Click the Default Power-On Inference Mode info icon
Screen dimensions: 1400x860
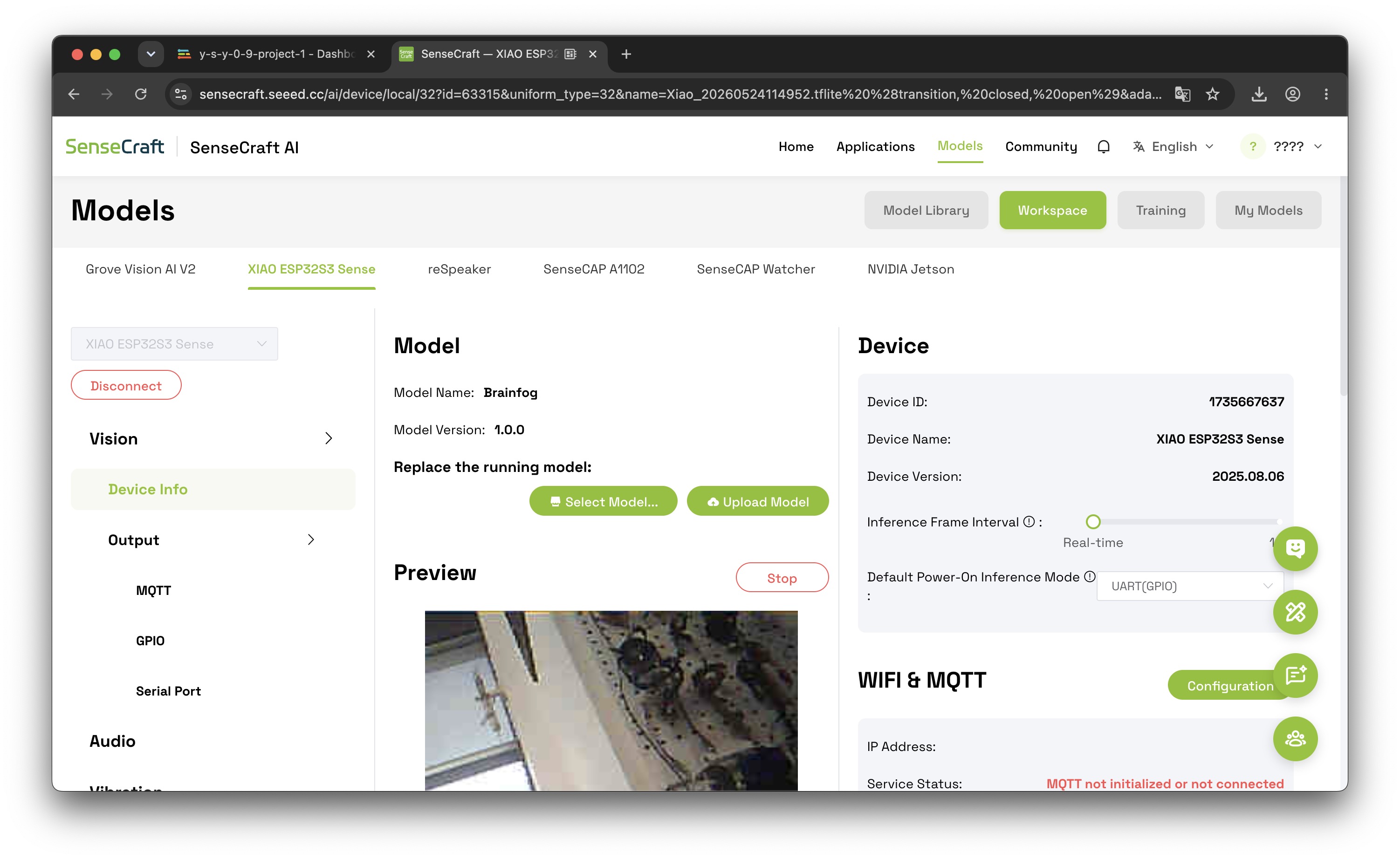tap(1089, 576)
